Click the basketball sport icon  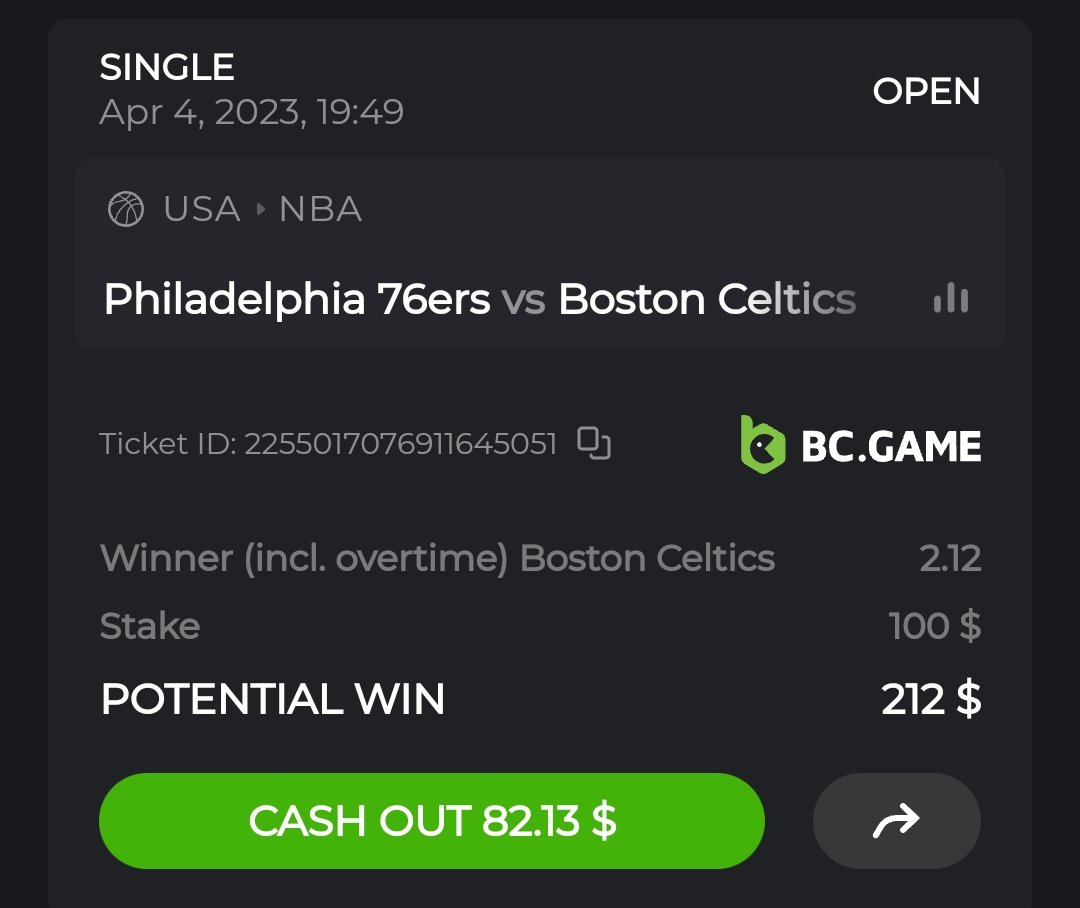click(x=126, y=209)
